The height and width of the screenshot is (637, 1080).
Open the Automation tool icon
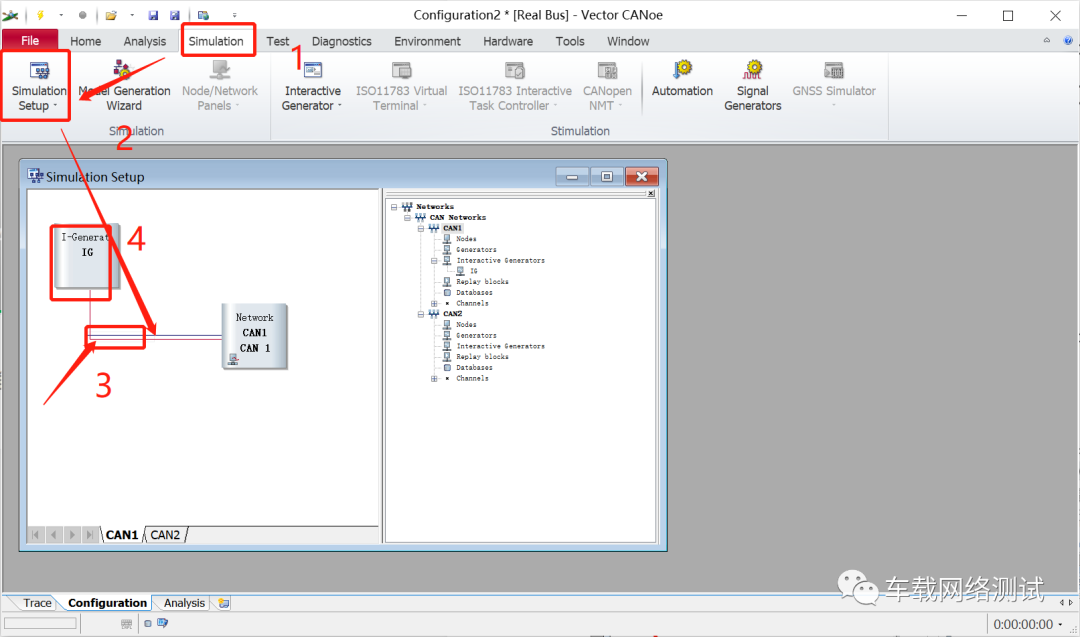click(x=682, y=78)
